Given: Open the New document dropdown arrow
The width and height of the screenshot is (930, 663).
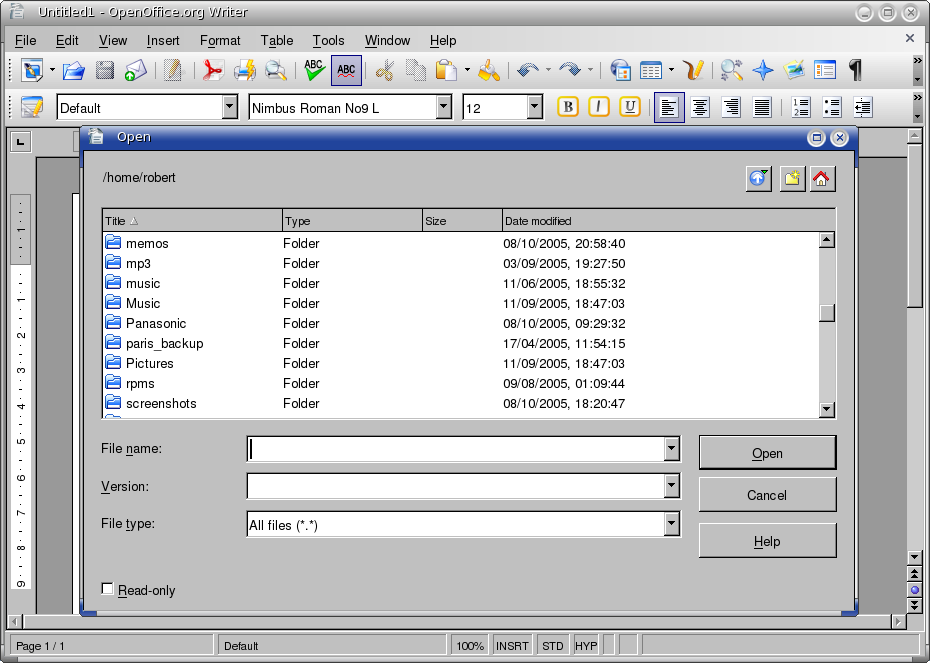Looking at the screenshot, I should [x=52, y=71].
